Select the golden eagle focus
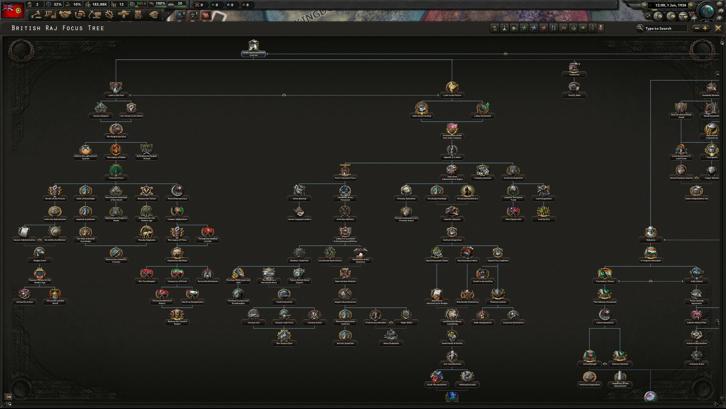This screenshot has width=726, height=409. click(x=452, y=88)
